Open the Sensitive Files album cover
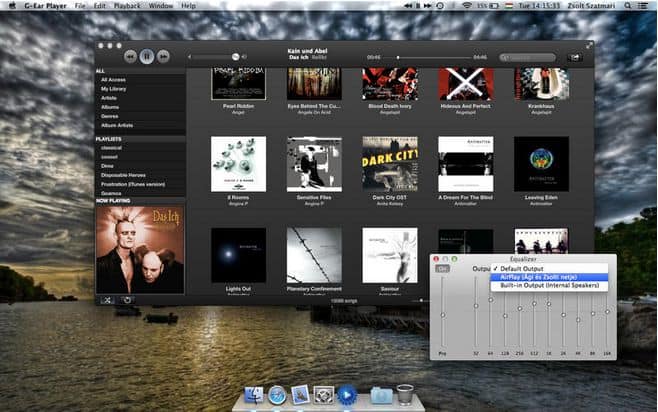This screenshot has height=412, width=658. pyautogui.click(x=314, y=164)
